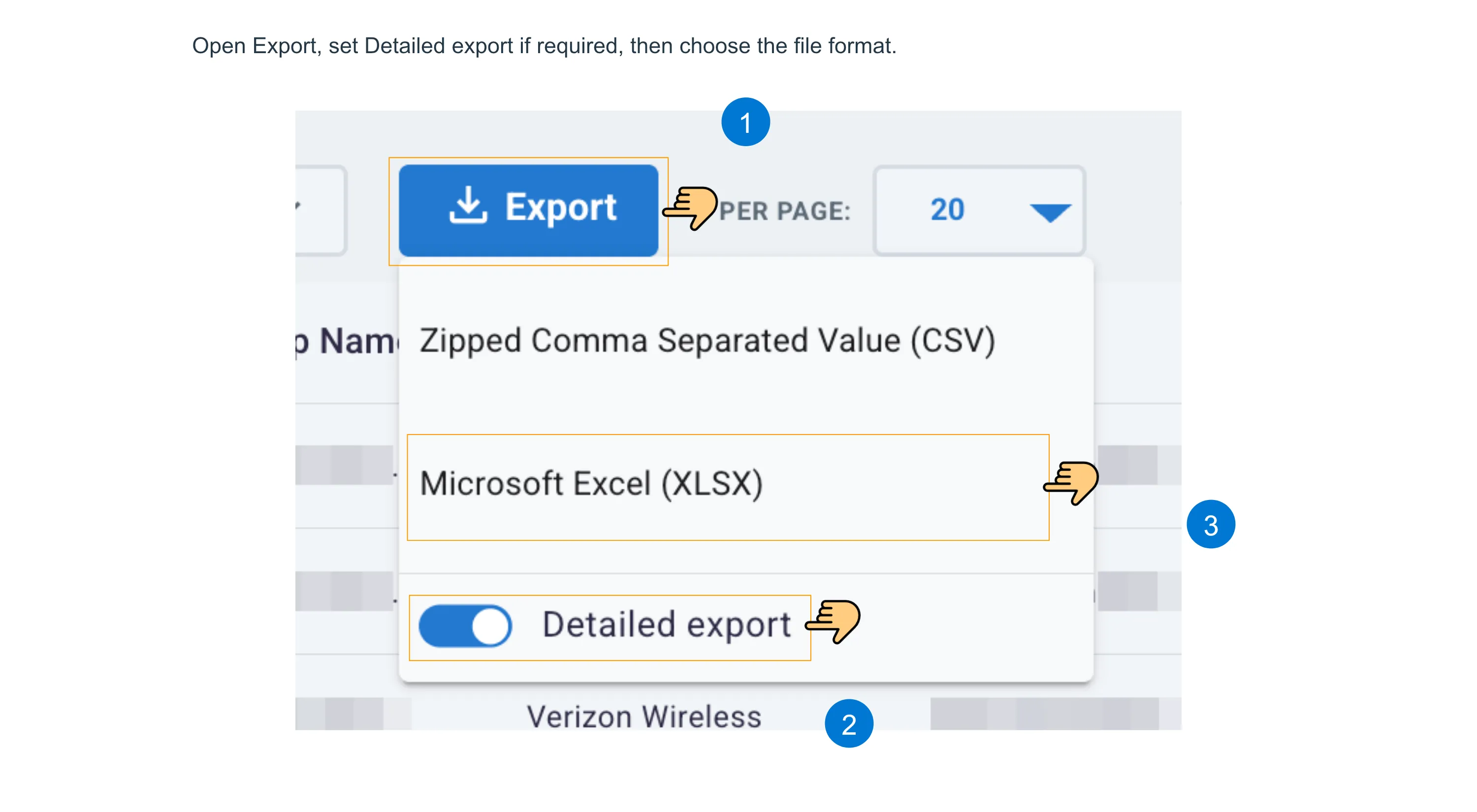Open the partially hidden dropdown left of Export

(x=320, y=210)
